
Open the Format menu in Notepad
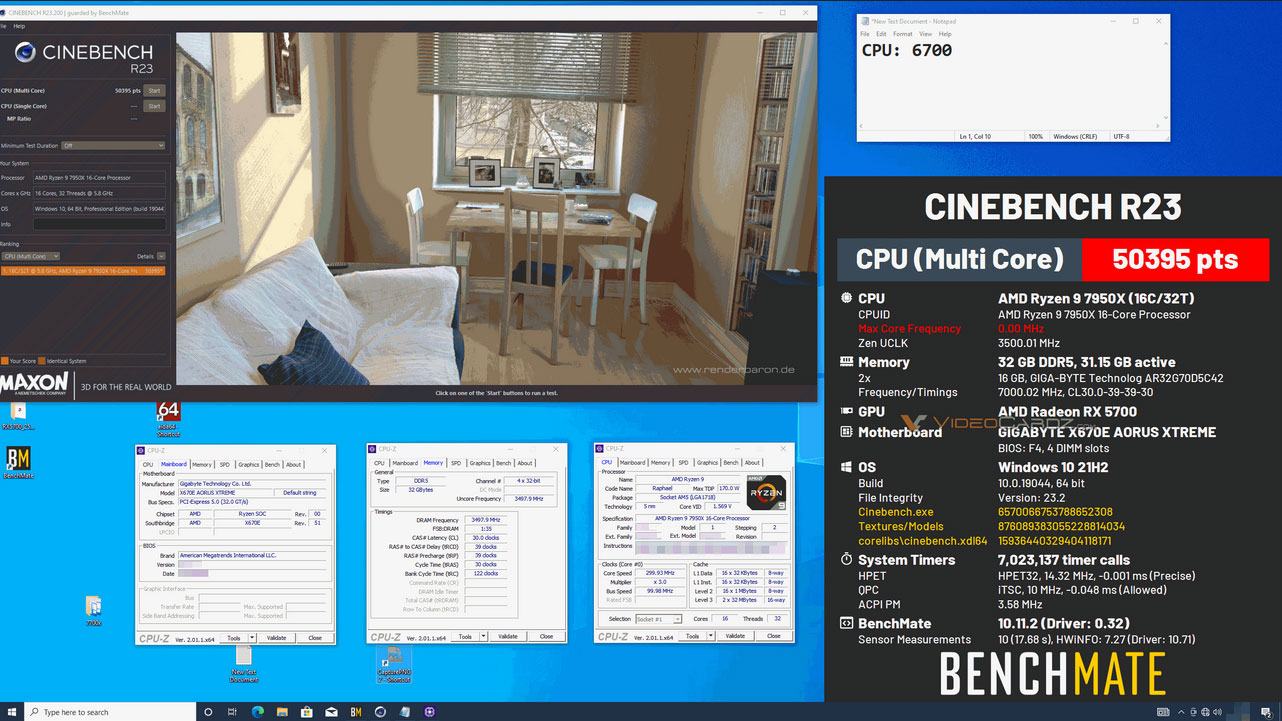[902, 34]
